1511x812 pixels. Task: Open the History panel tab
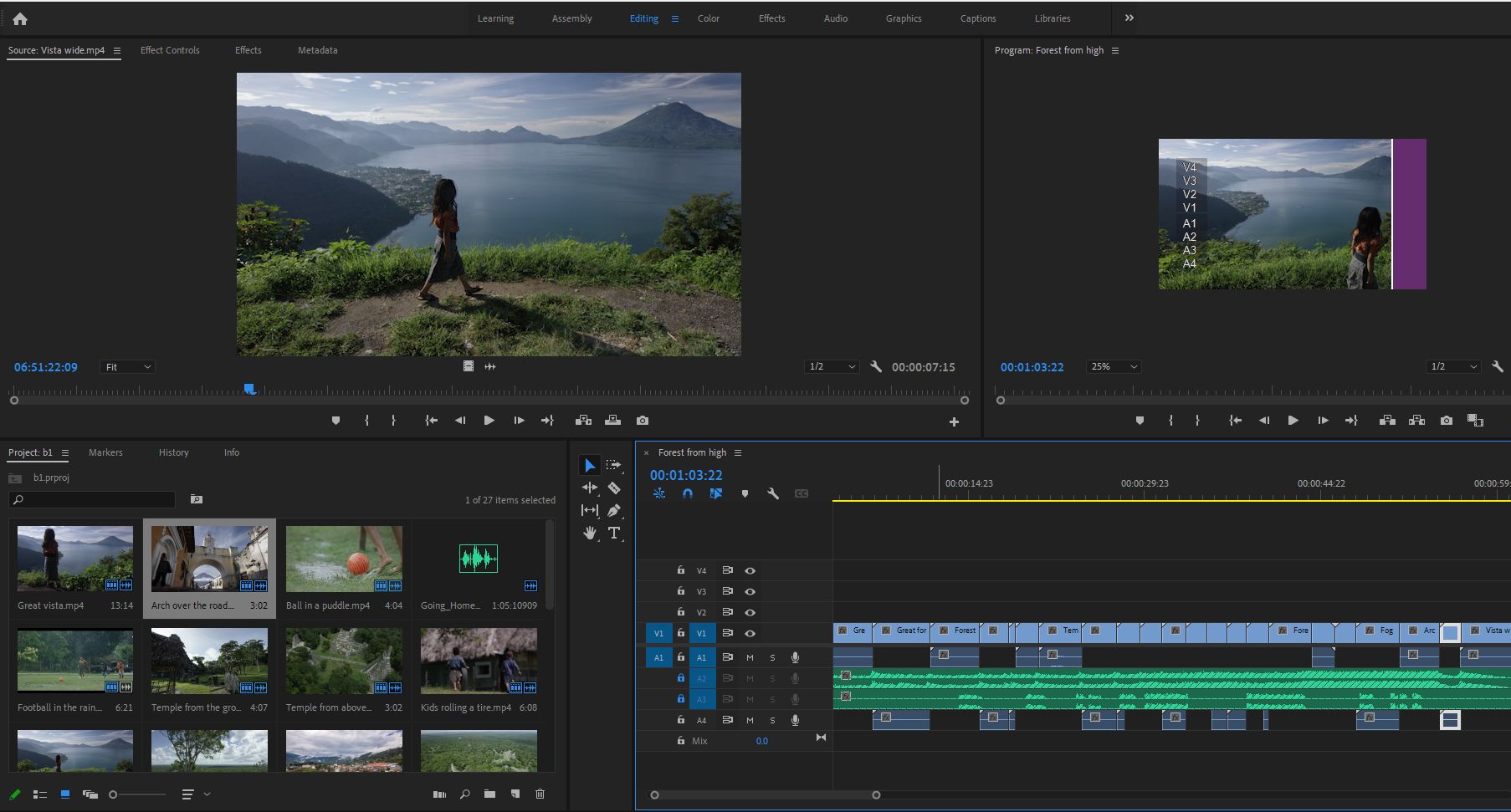173,452
